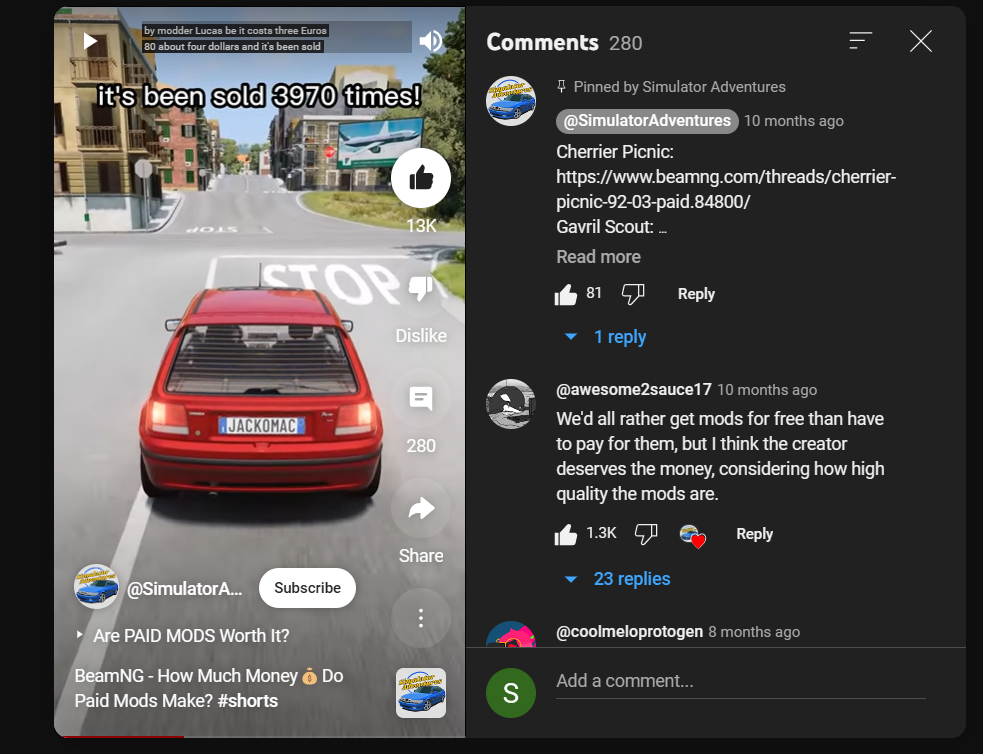
Task: Open the pinned commenter's avatar
Action: 511,102
